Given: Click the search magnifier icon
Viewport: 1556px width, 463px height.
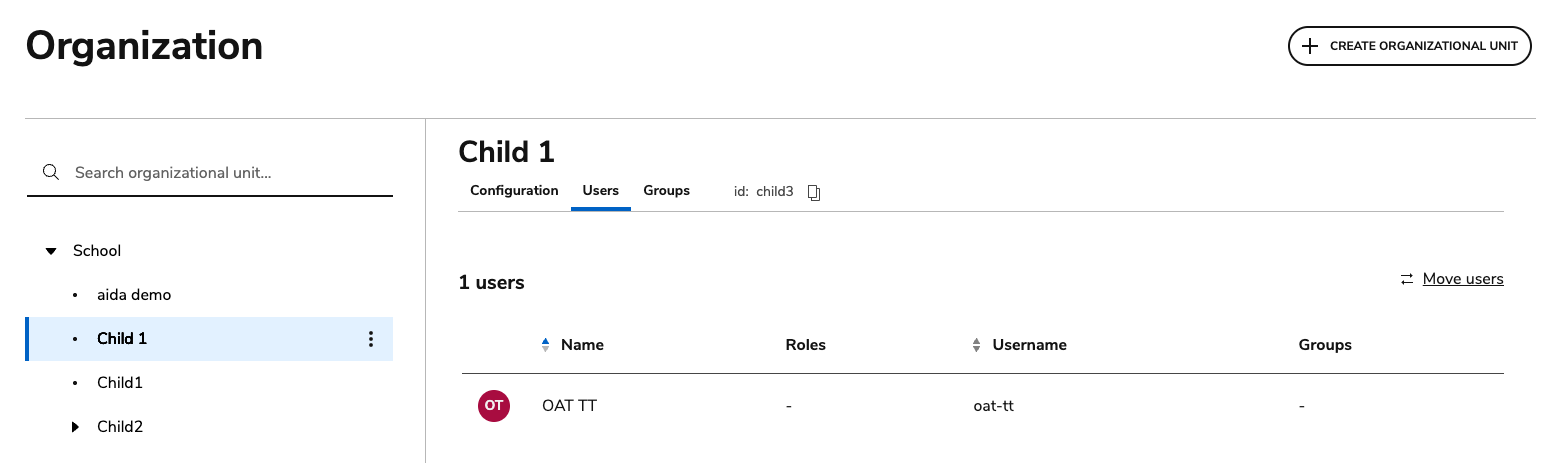Looking at the screenshot, I should click(x=51, y=173).
